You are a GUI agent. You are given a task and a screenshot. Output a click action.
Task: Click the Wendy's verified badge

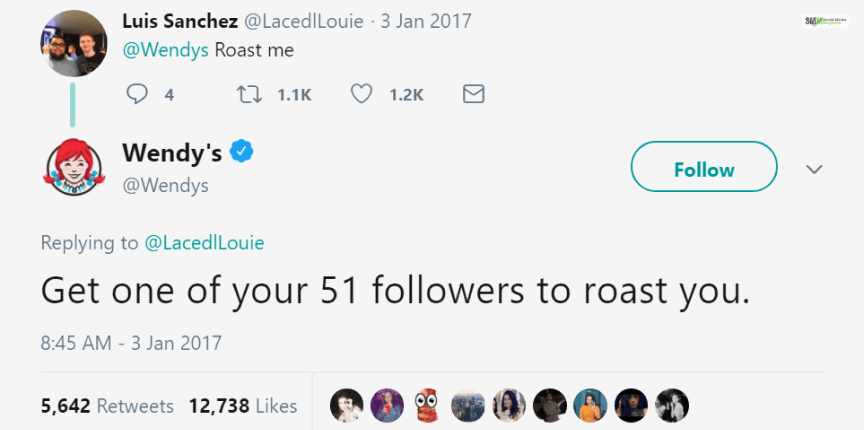coord(242,153)
